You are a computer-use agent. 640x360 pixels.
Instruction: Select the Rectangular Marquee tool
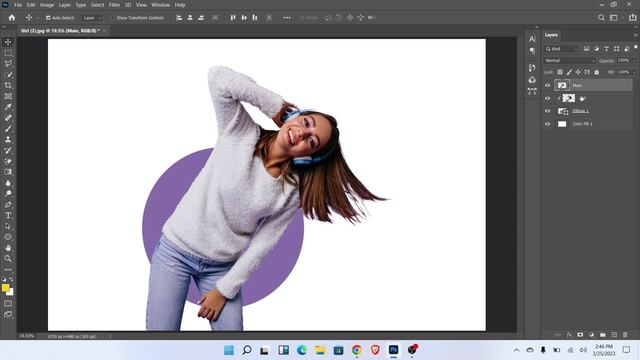[x=8, y=53]
